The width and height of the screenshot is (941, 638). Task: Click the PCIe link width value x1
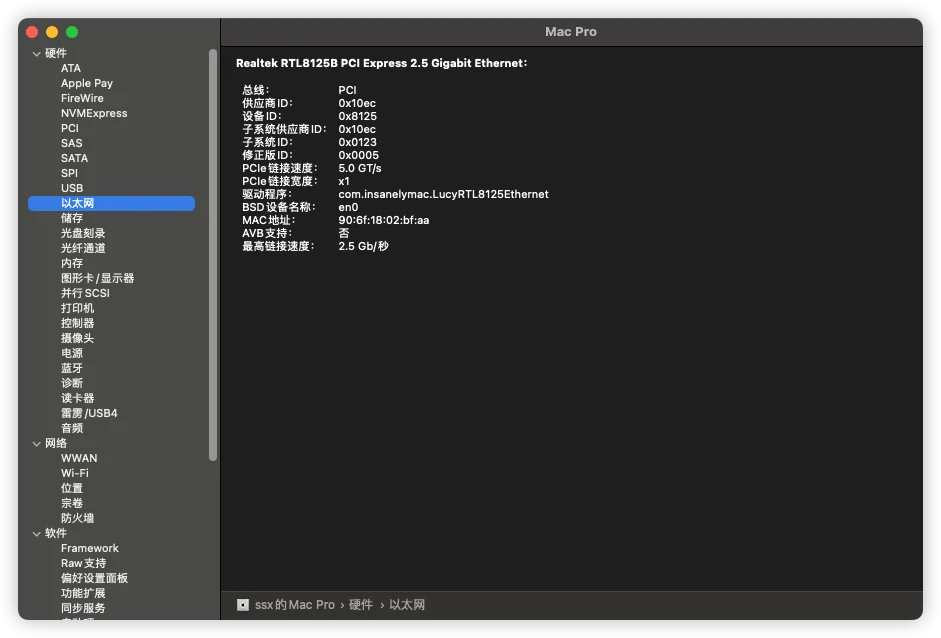point(343,181)
